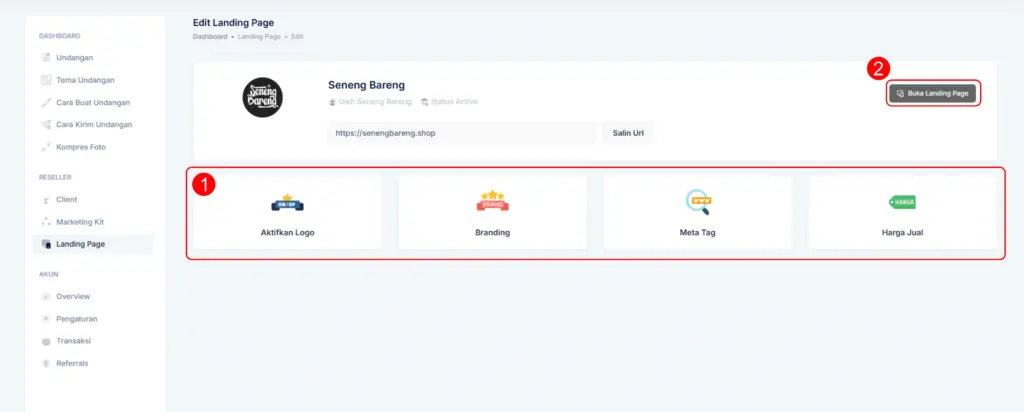Open the Overview account page

click(73, 296)
